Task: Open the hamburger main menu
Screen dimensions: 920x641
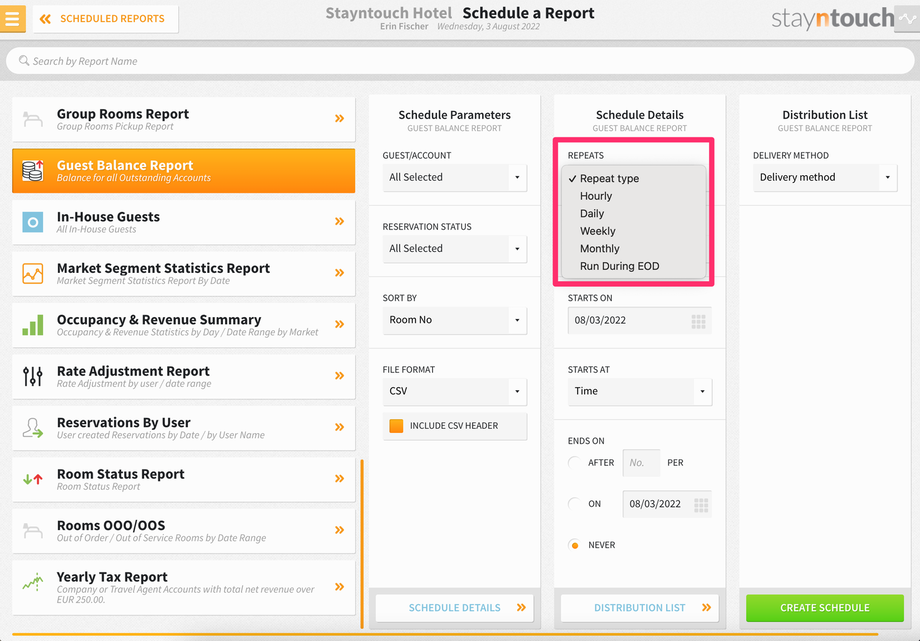Action: (x=12, y=19)
